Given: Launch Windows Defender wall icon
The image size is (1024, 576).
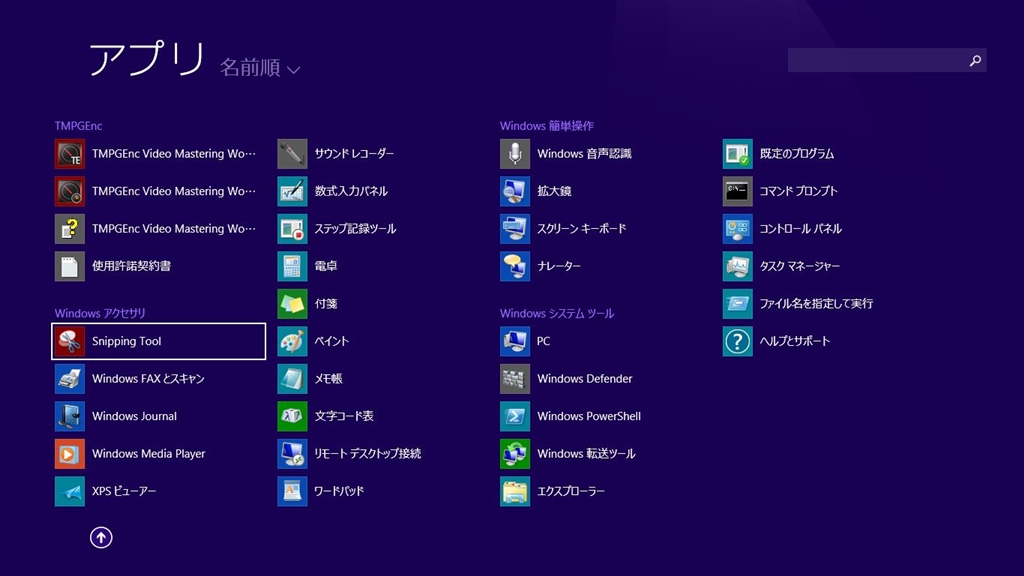Looking at the screenshot, I should point(515,379).
